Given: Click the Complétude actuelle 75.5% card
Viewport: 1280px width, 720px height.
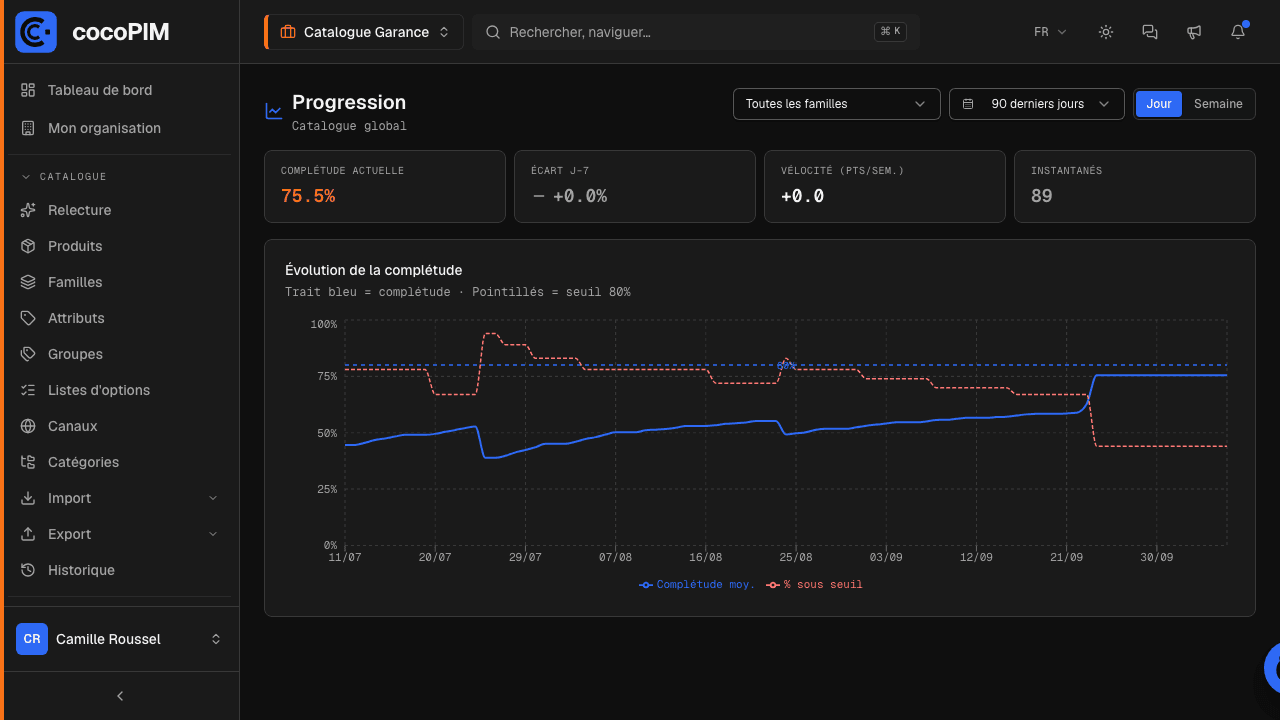Looking at the screenshot, I should pyautogui.click(x=385, y=186).
